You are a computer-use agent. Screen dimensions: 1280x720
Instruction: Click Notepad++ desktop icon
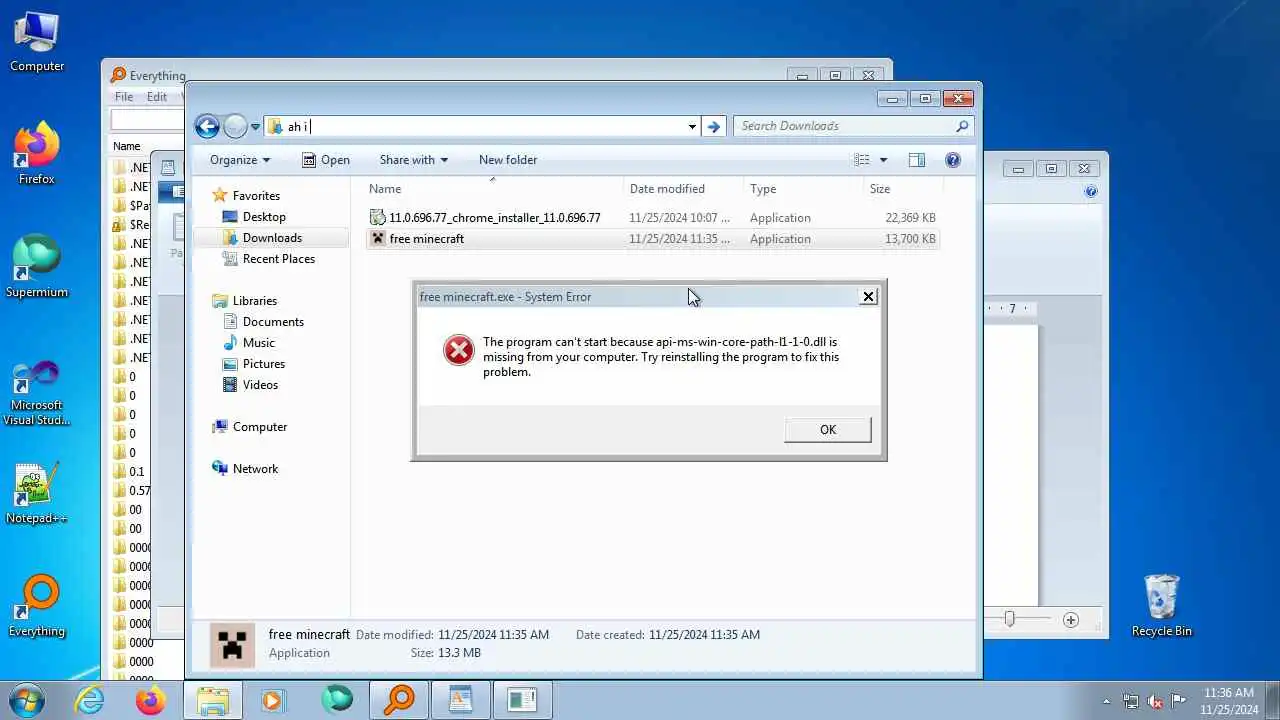[37, 493]
